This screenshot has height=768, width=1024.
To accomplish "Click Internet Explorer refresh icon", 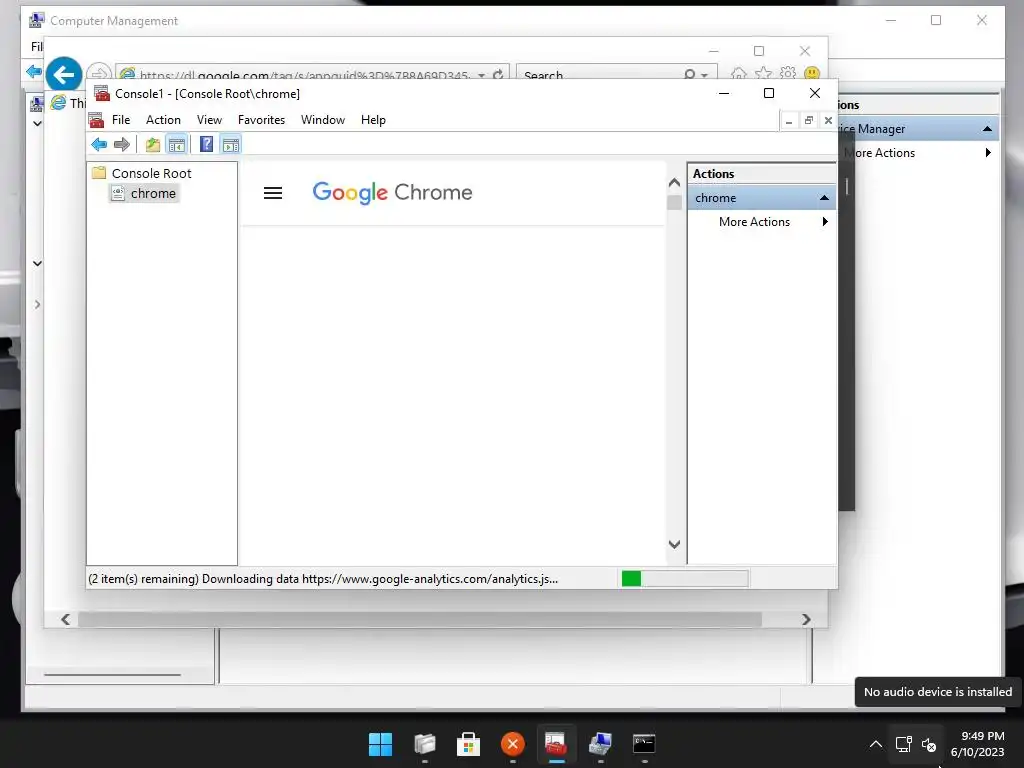I will tap(498, 74).
